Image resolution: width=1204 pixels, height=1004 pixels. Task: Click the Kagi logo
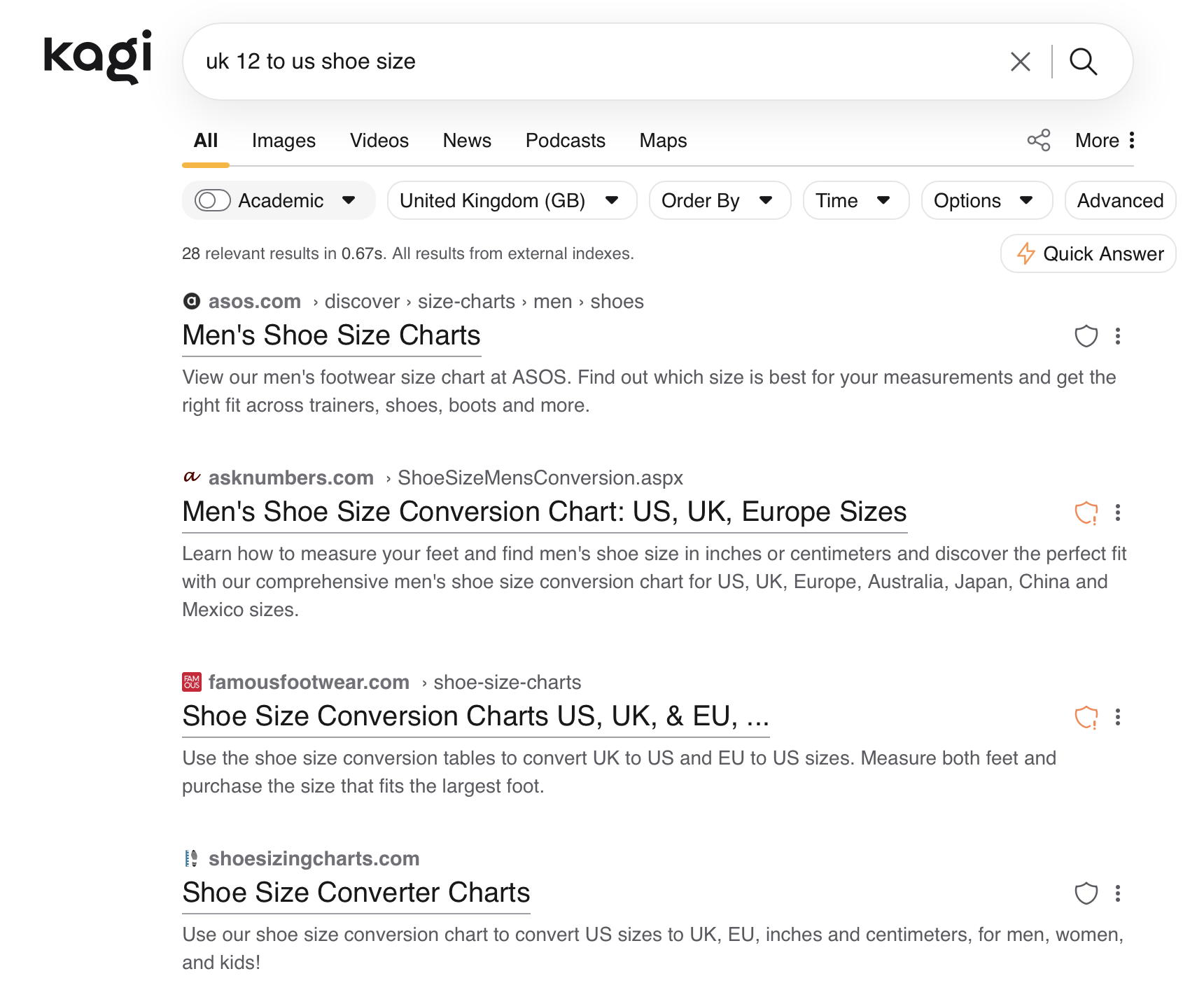[x=97, y=57]
